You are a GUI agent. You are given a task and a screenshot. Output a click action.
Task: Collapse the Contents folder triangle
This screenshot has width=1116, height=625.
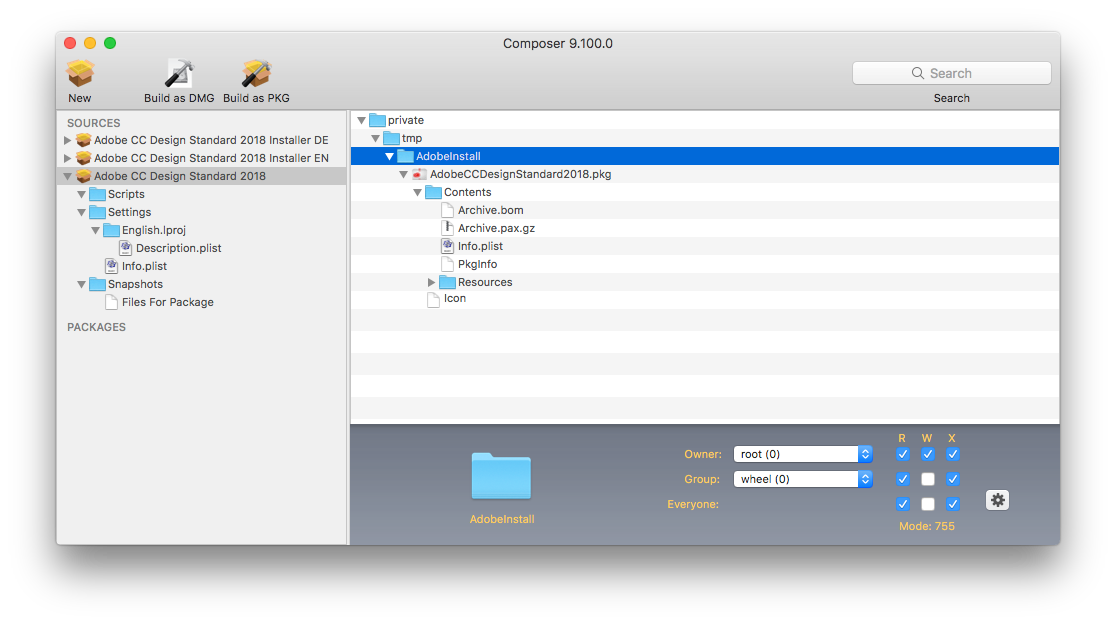(417, 192)
